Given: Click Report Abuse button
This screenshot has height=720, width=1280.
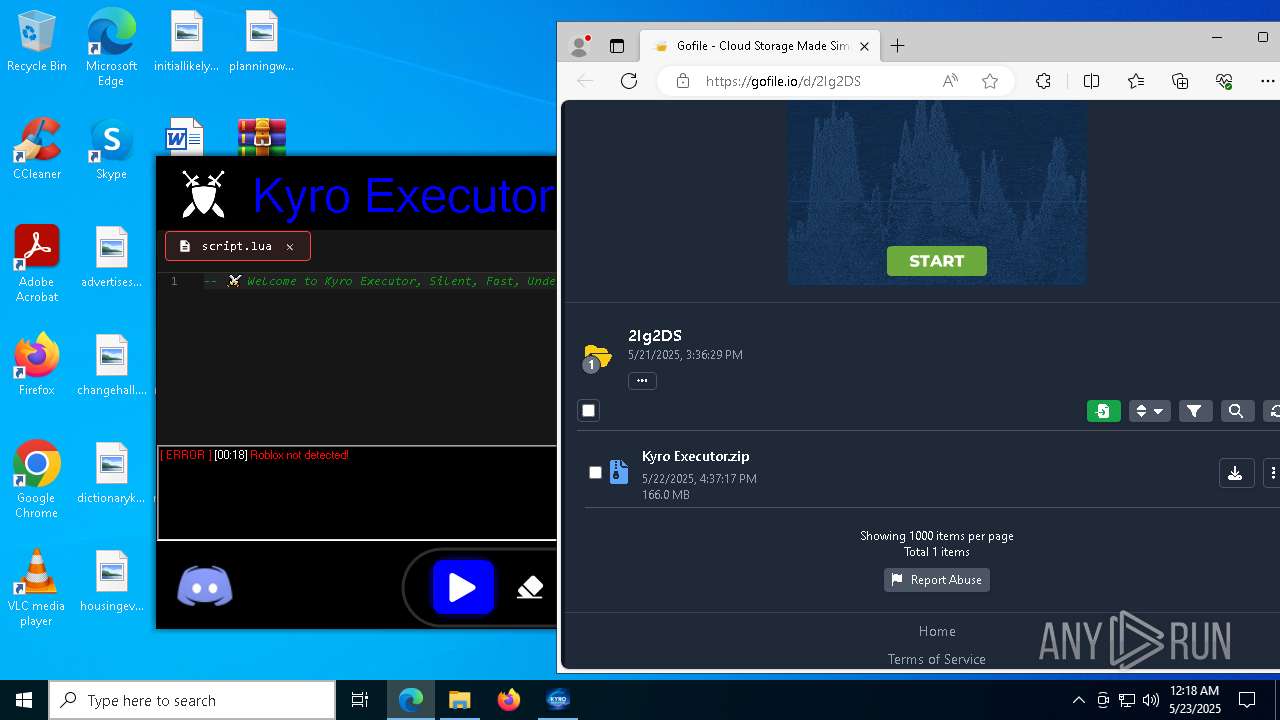Looking at the screenshot, I should pos(937,580).
